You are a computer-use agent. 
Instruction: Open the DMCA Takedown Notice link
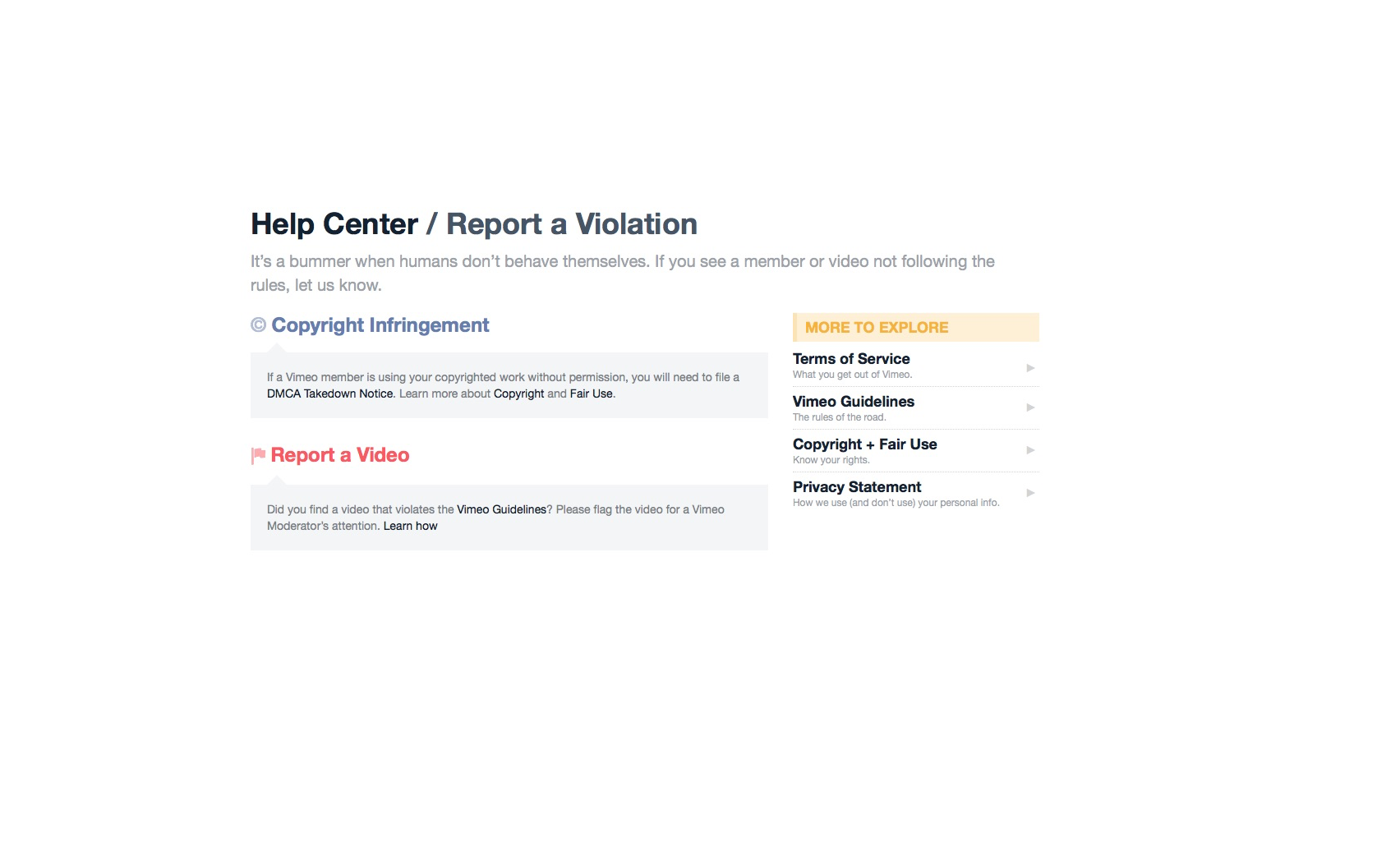click(x=329, y=394)
